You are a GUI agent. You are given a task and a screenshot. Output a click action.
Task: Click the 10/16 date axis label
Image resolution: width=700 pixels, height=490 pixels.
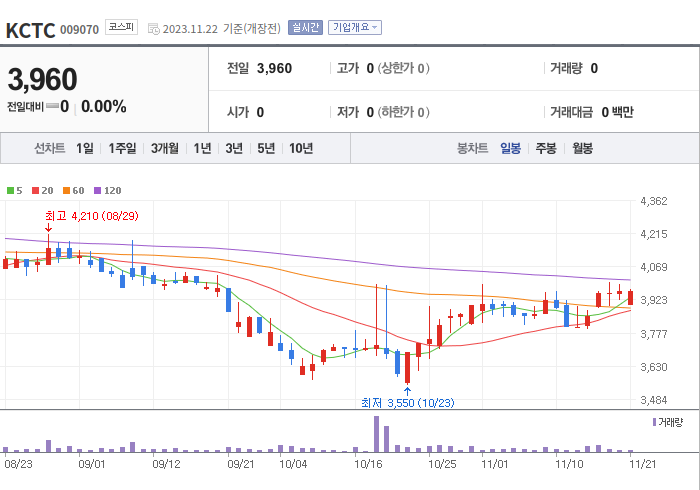(368, 464)
